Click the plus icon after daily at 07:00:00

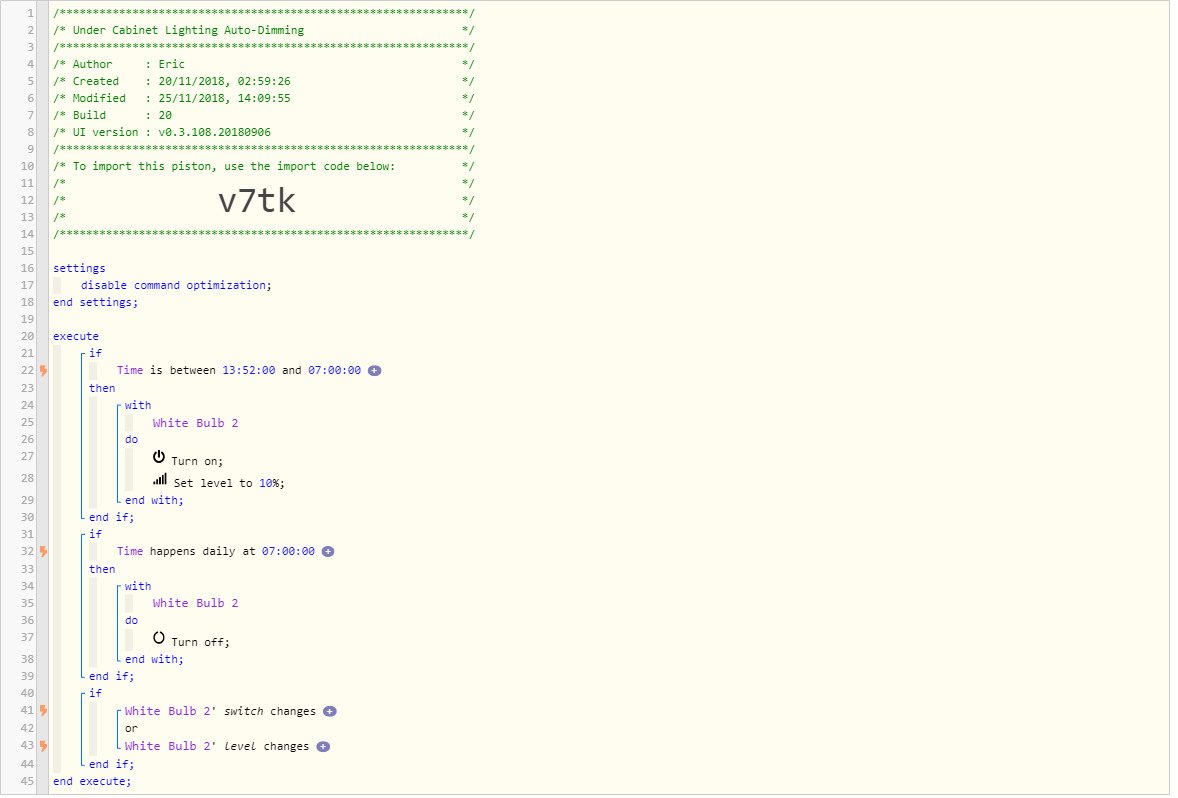[328, 552]
